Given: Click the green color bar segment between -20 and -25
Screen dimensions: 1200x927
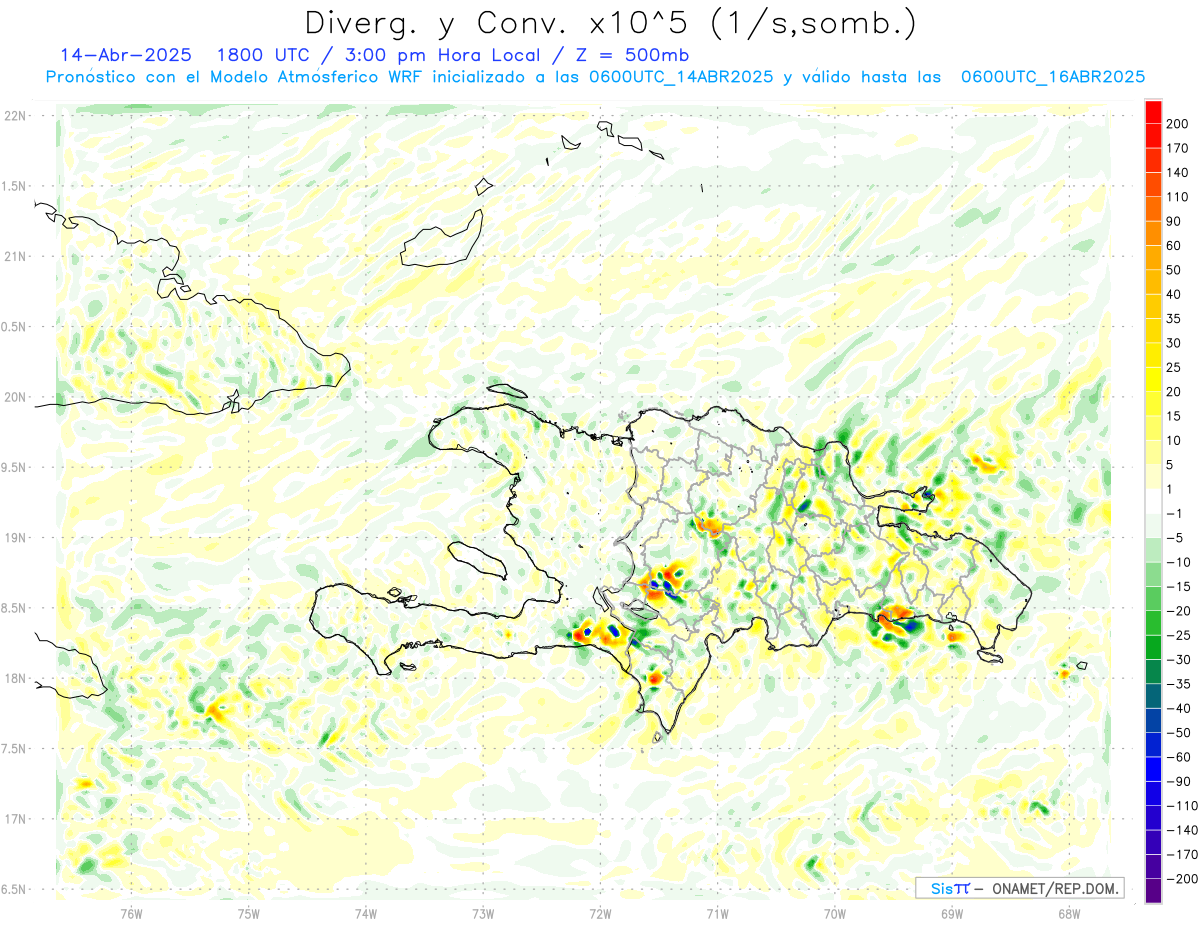Looking at the screenshot, I should (1153, 623).
